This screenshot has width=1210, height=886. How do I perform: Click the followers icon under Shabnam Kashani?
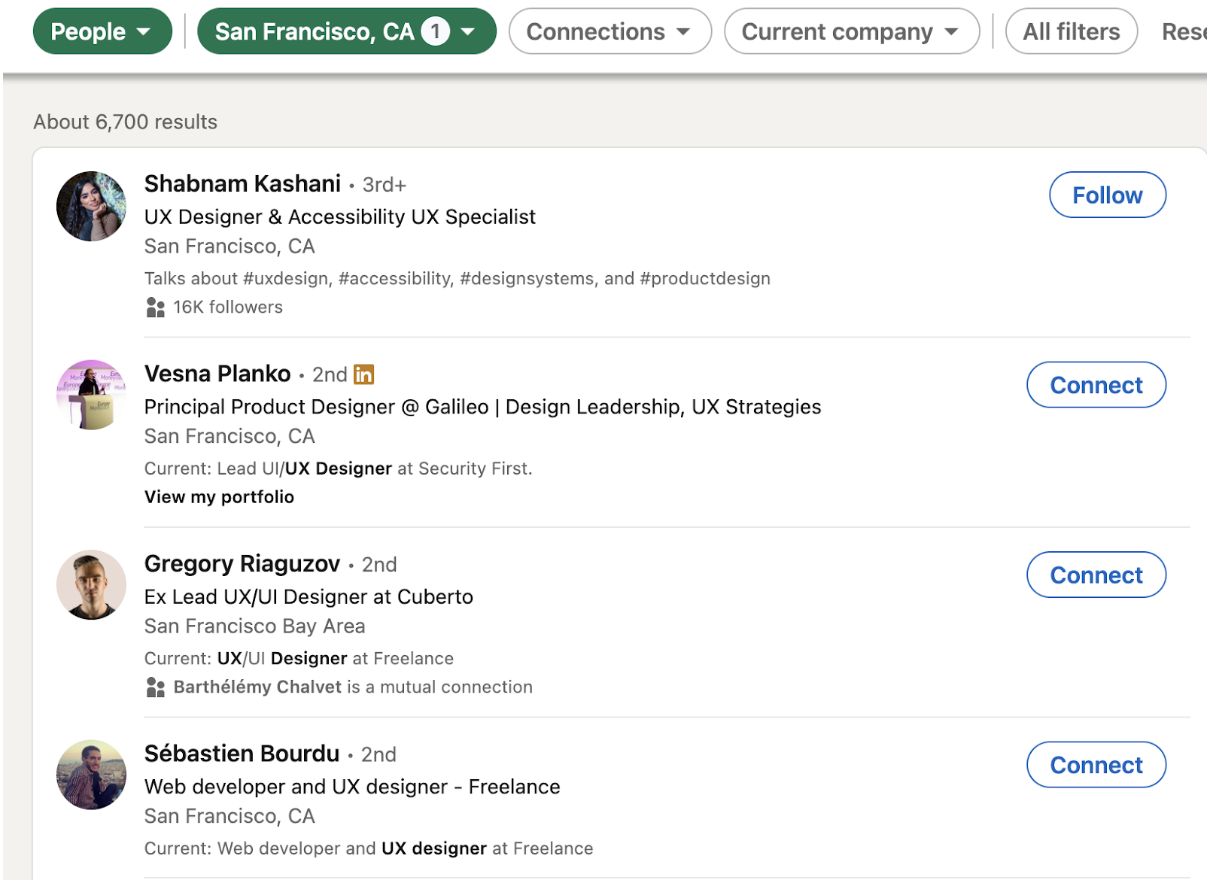coord(155,308)
